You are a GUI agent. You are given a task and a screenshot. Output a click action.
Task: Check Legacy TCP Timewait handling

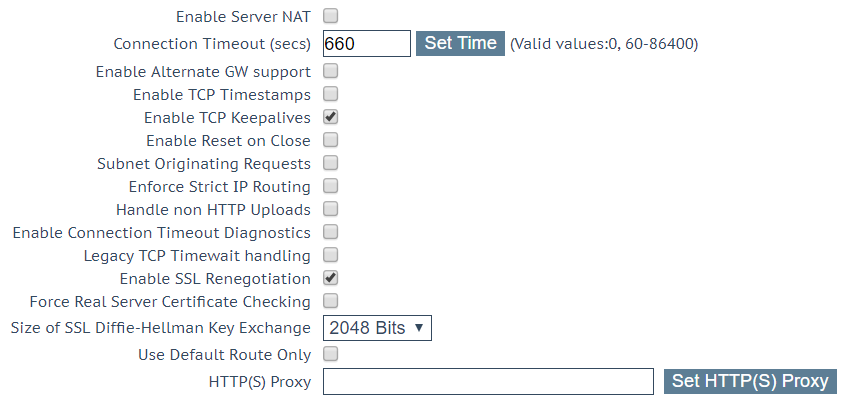click(330, 255)
